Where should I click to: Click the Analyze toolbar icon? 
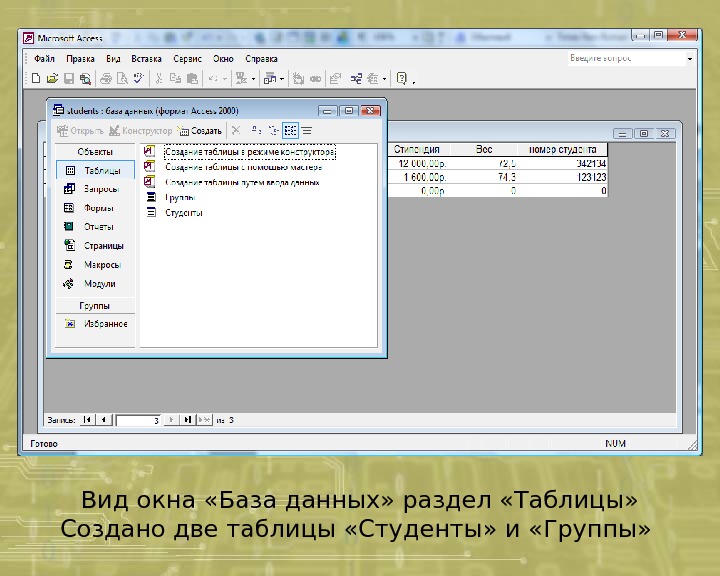[x=270, y=79]
